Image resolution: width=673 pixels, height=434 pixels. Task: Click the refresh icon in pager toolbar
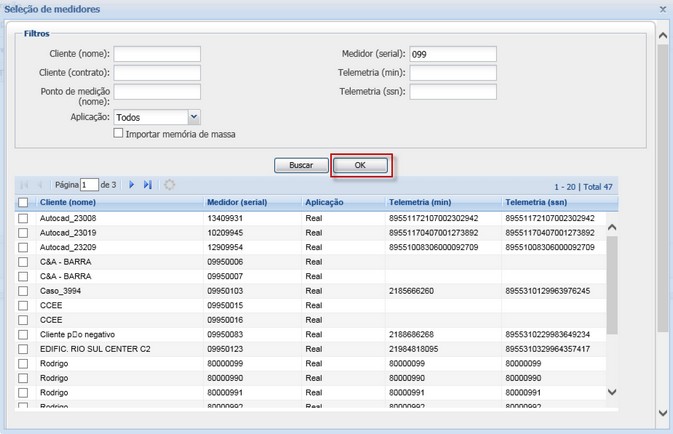[x=170, y=185]
